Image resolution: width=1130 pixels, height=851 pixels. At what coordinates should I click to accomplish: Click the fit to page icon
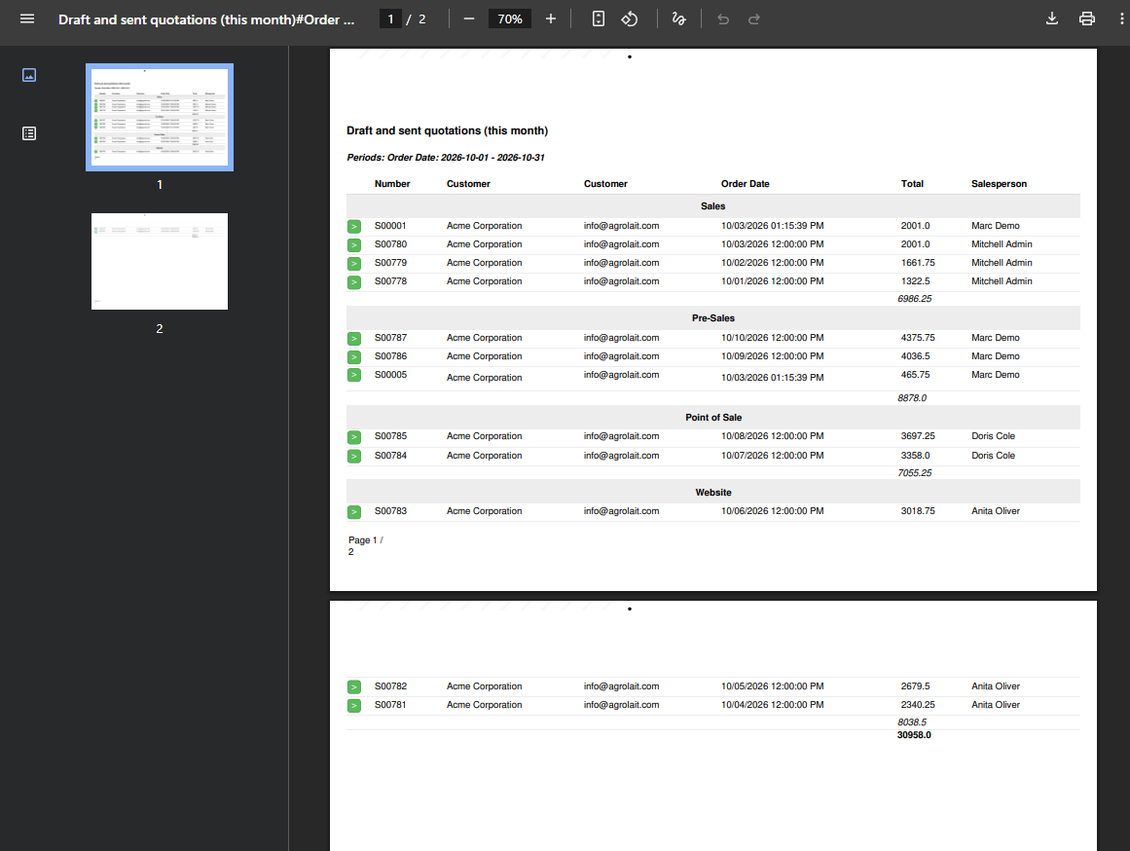point(598,19)
